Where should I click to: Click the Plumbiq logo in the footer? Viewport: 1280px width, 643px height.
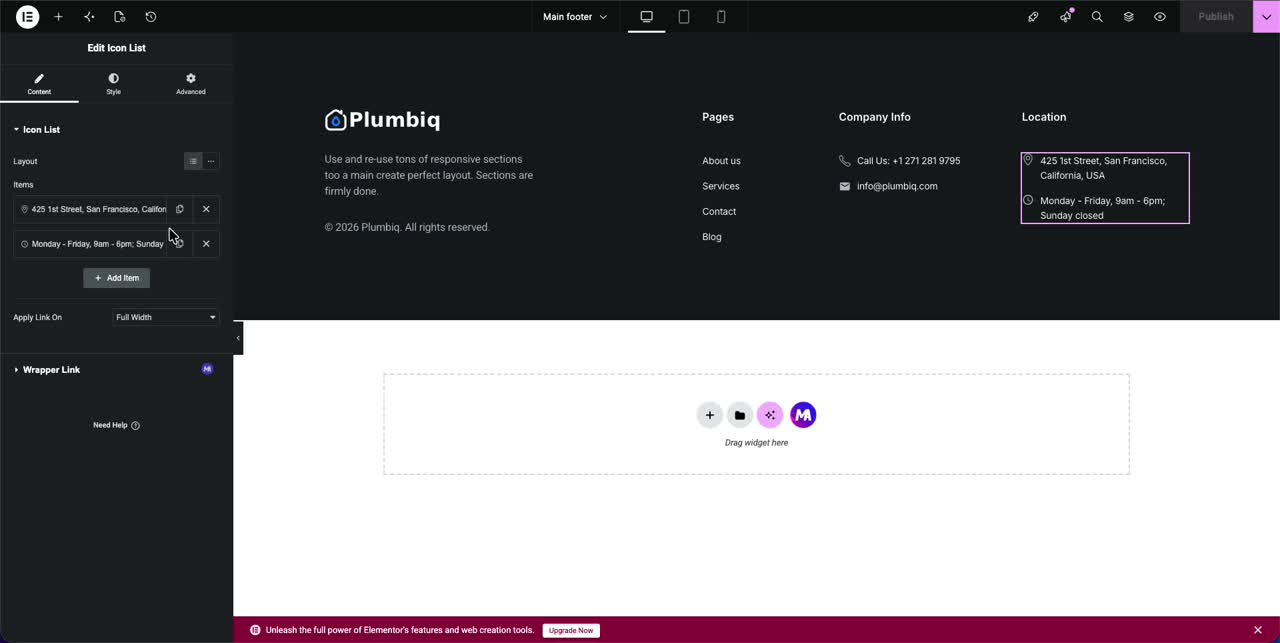click(x=382, y=120)
